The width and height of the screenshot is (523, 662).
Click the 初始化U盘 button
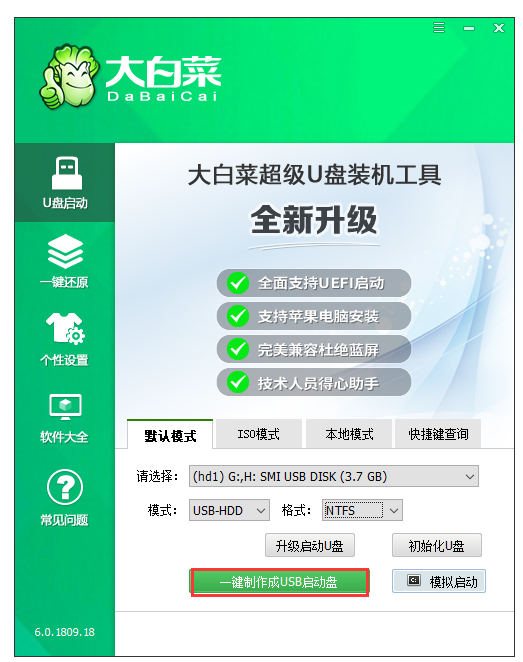click(436, 545)
